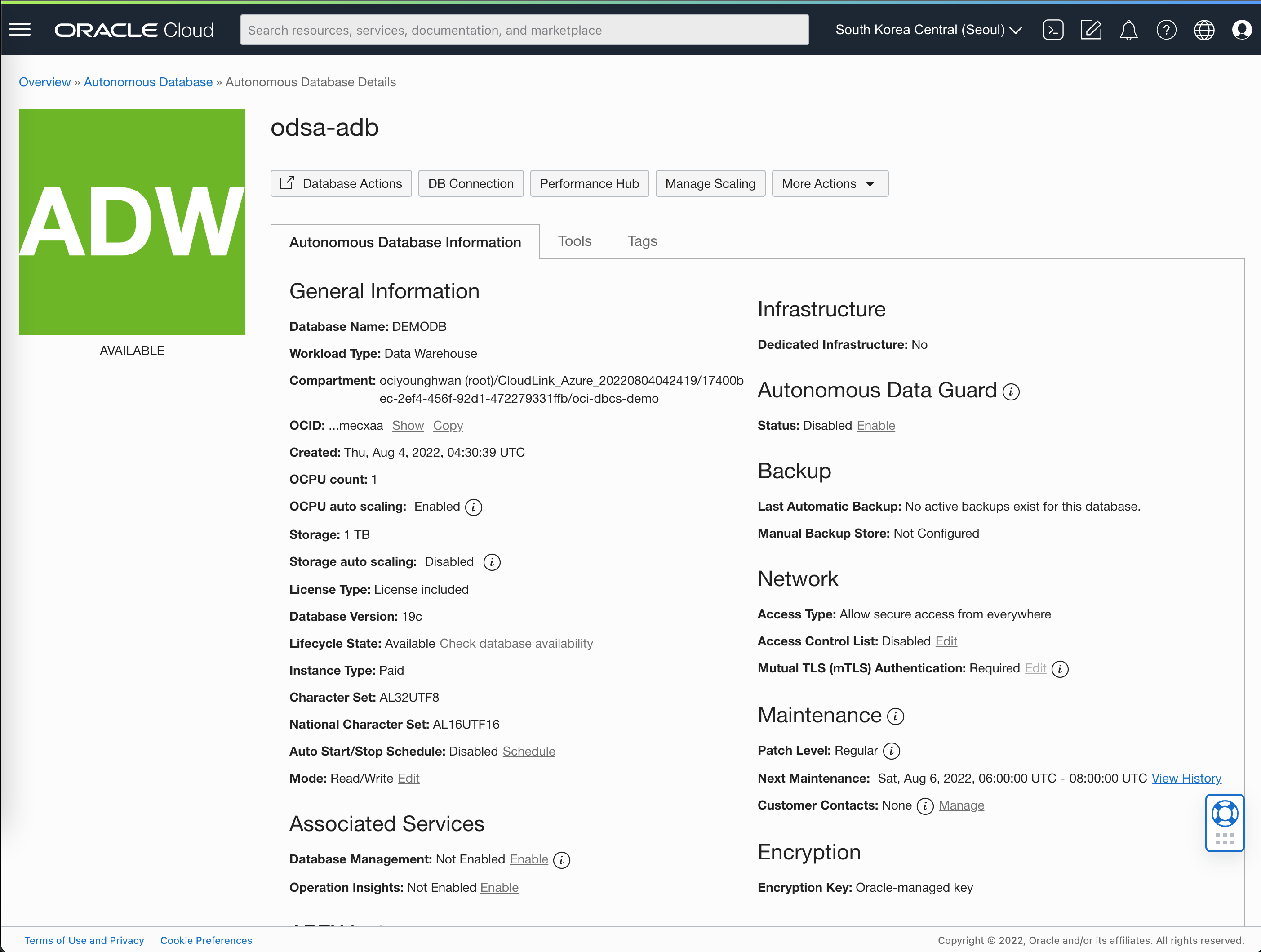Click in the search resources field
This screenshot has height=952, width=1261.
(x=524, y=30)
